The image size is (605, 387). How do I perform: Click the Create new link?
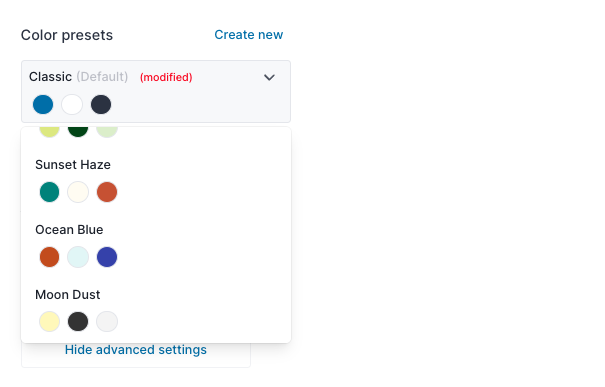coord(248,35)
